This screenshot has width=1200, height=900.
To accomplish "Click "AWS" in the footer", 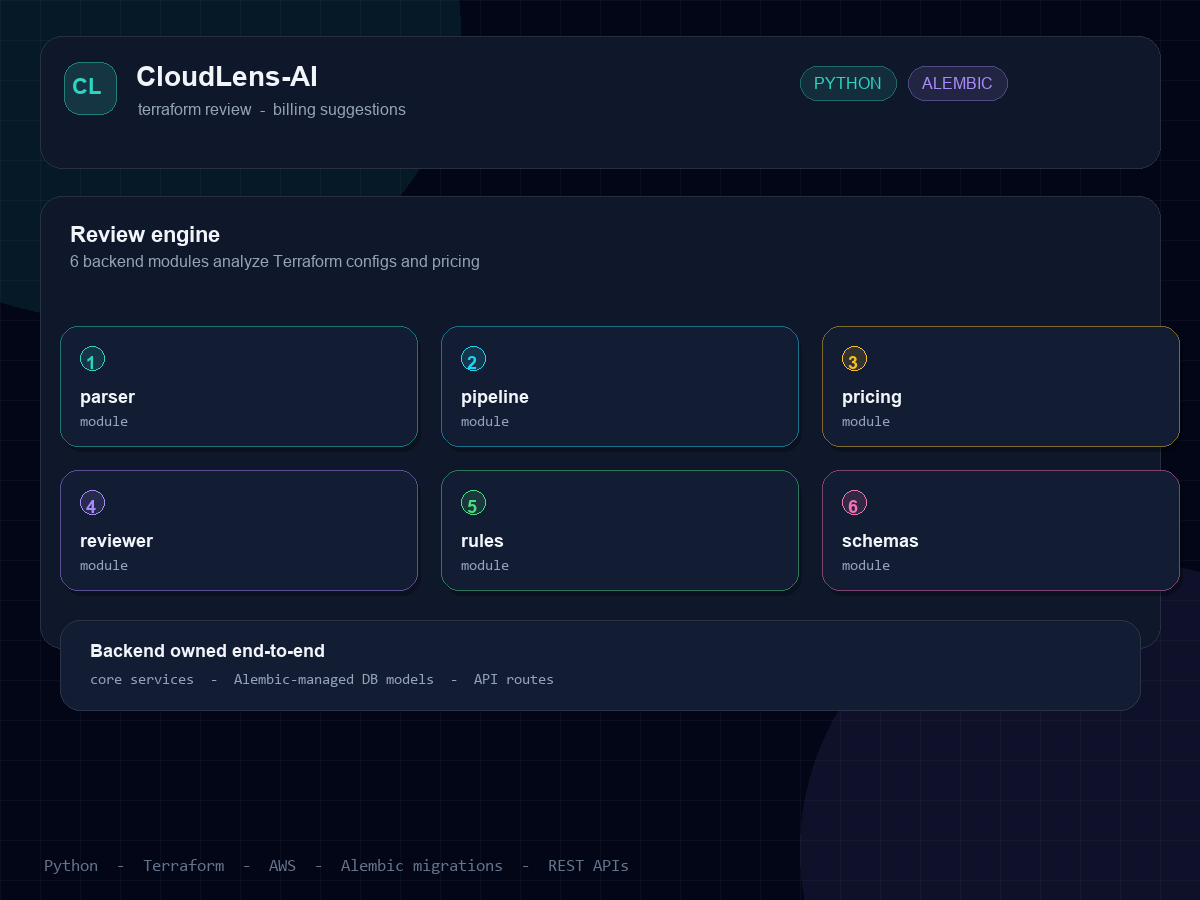I will 282,866.
